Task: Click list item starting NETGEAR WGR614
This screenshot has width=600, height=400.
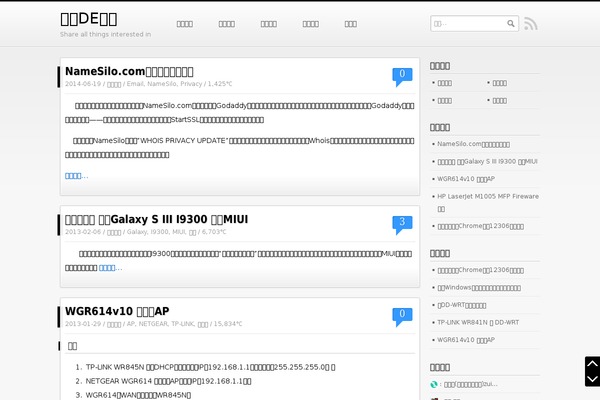Action: (168, 381)
